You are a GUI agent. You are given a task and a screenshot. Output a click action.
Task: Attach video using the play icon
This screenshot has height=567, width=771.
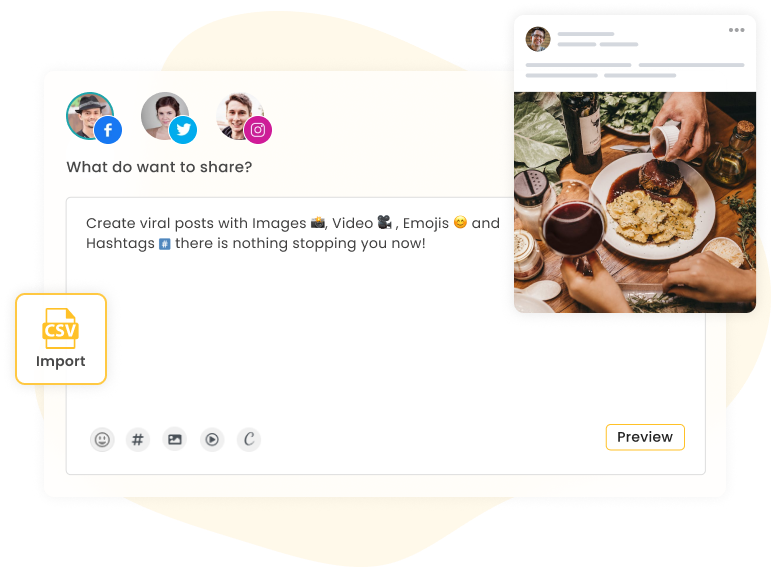tap(212, 439)
